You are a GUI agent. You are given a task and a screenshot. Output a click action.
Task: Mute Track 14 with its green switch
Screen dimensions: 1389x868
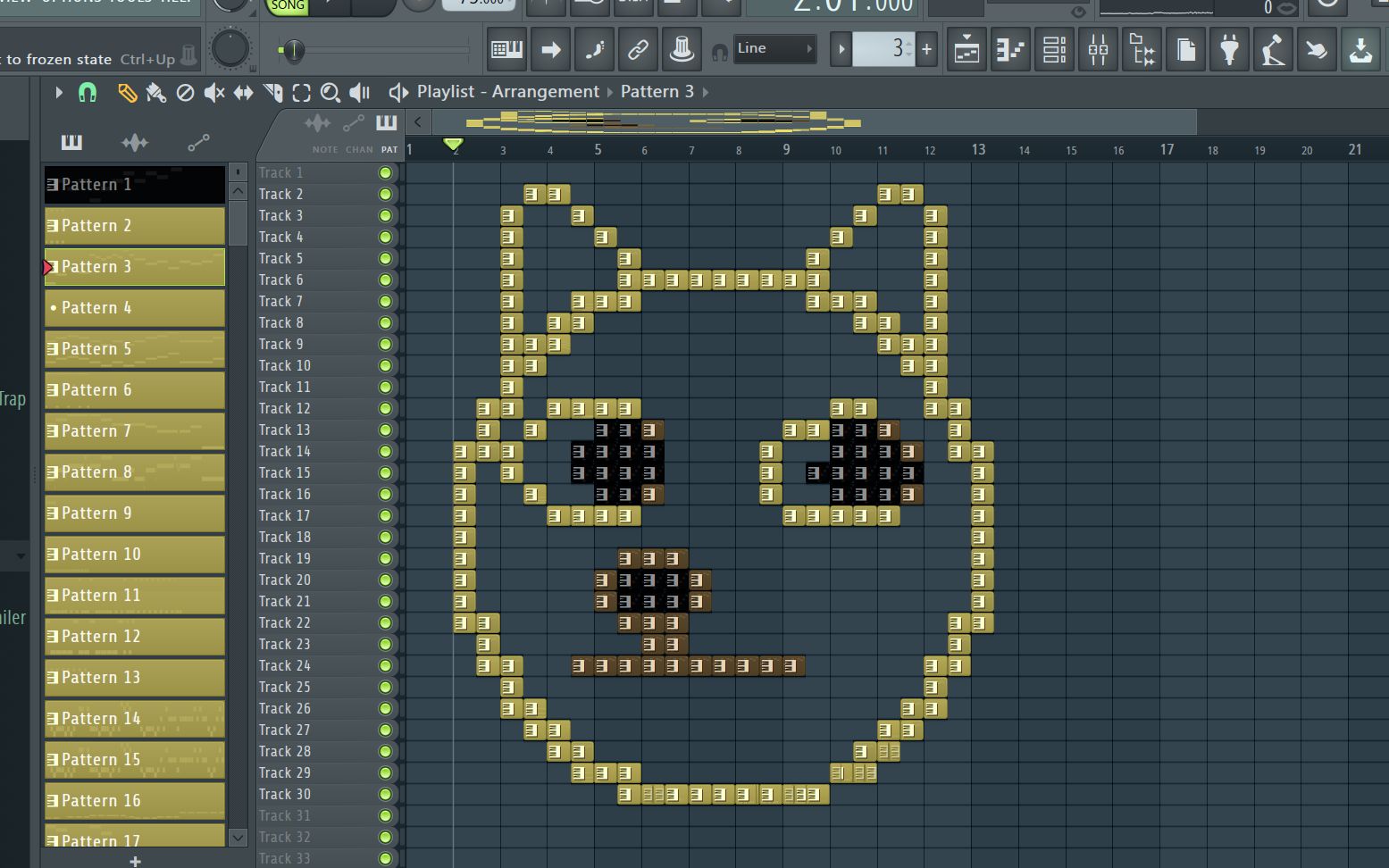coord(385,451)
